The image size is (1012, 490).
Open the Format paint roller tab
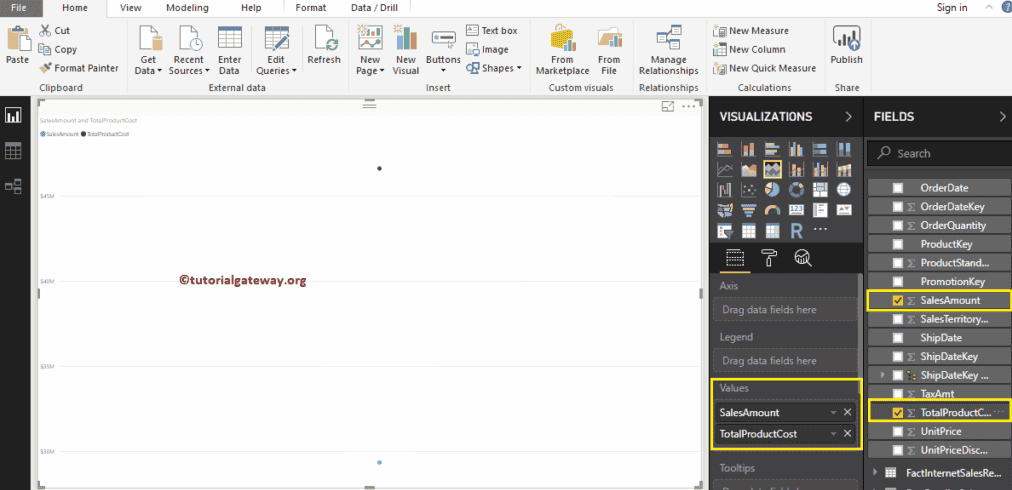pos(769,258)
